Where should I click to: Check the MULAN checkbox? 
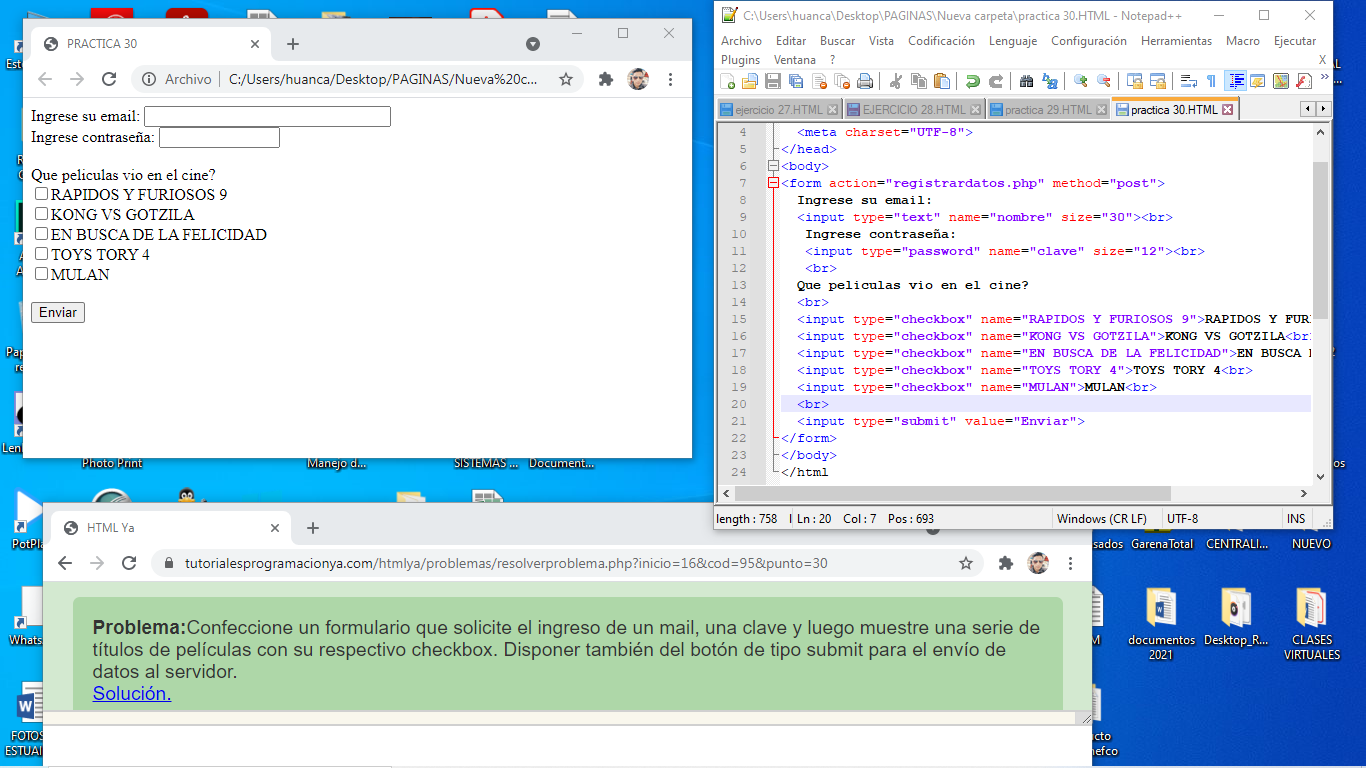tap(41, 274)
